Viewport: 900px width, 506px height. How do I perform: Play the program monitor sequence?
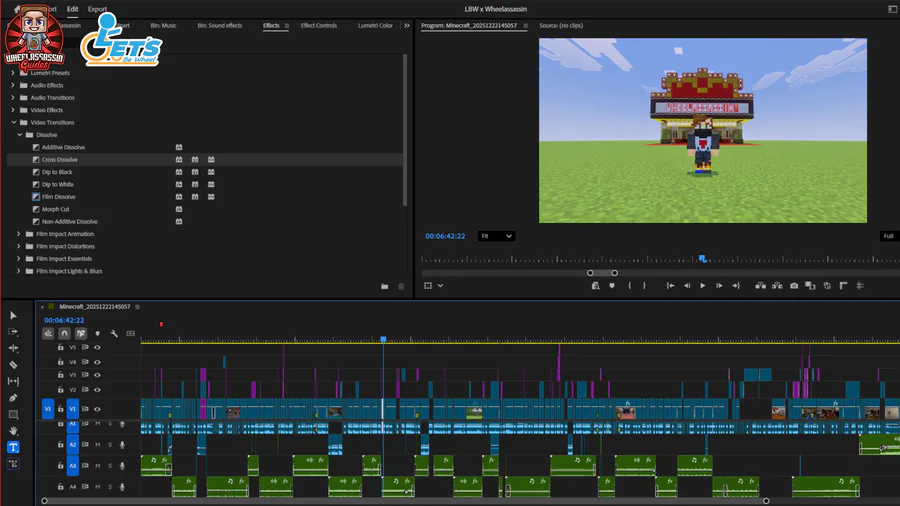pos(703,286)
